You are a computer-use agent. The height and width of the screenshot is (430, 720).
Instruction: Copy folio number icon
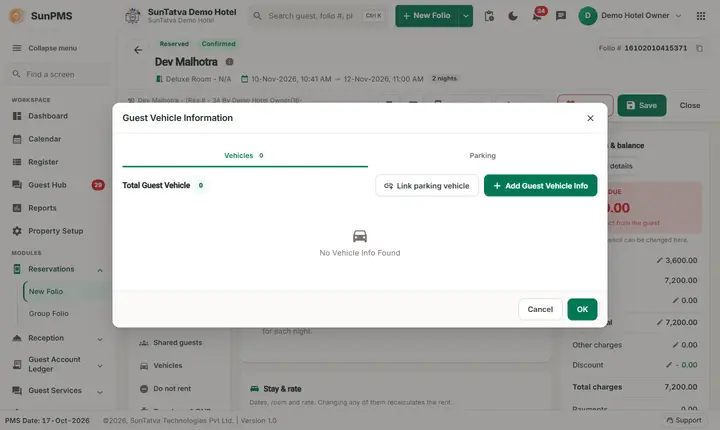point(699,48)
